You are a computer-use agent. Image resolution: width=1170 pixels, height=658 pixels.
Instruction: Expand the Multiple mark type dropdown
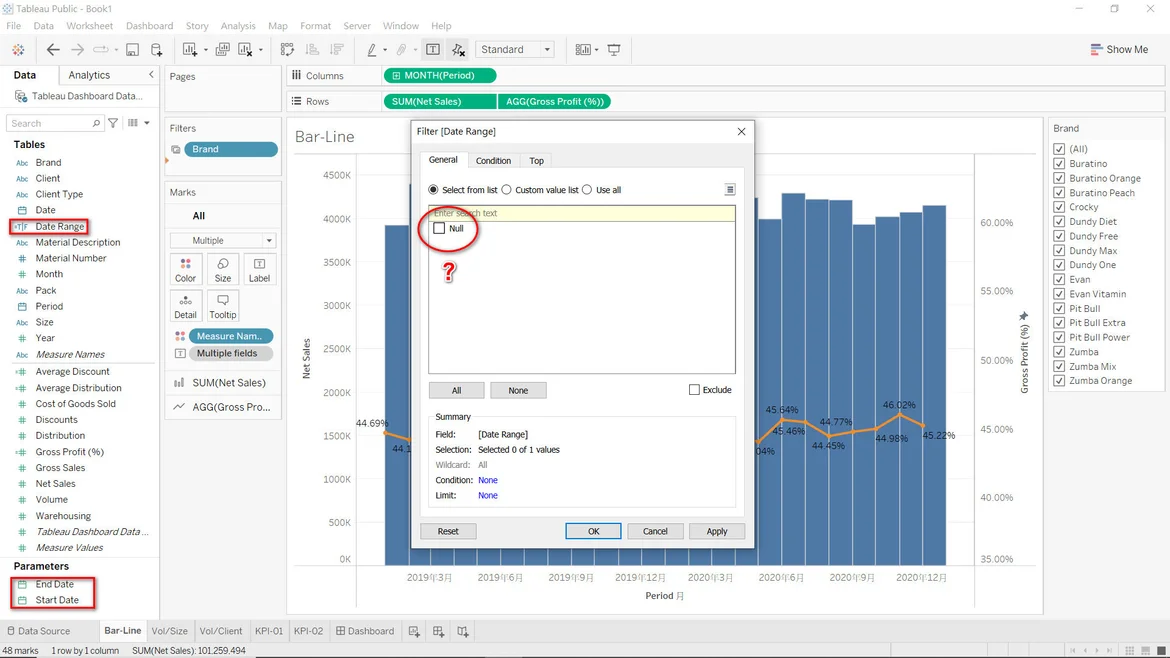point(222,241)
